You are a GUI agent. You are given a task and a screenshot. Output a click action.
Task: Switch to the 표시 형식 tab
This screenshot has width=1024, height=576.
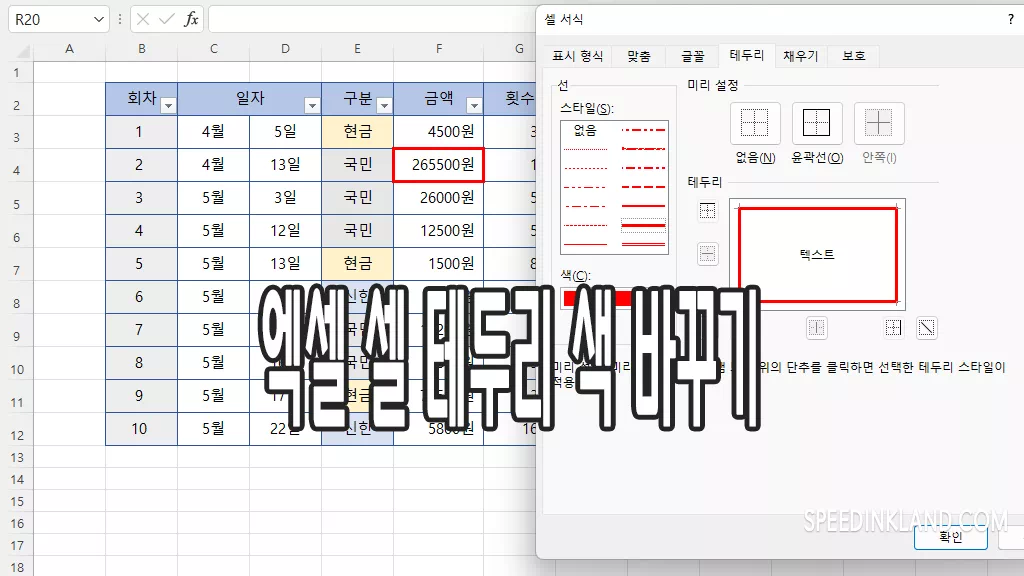click(x=578, y=57)
